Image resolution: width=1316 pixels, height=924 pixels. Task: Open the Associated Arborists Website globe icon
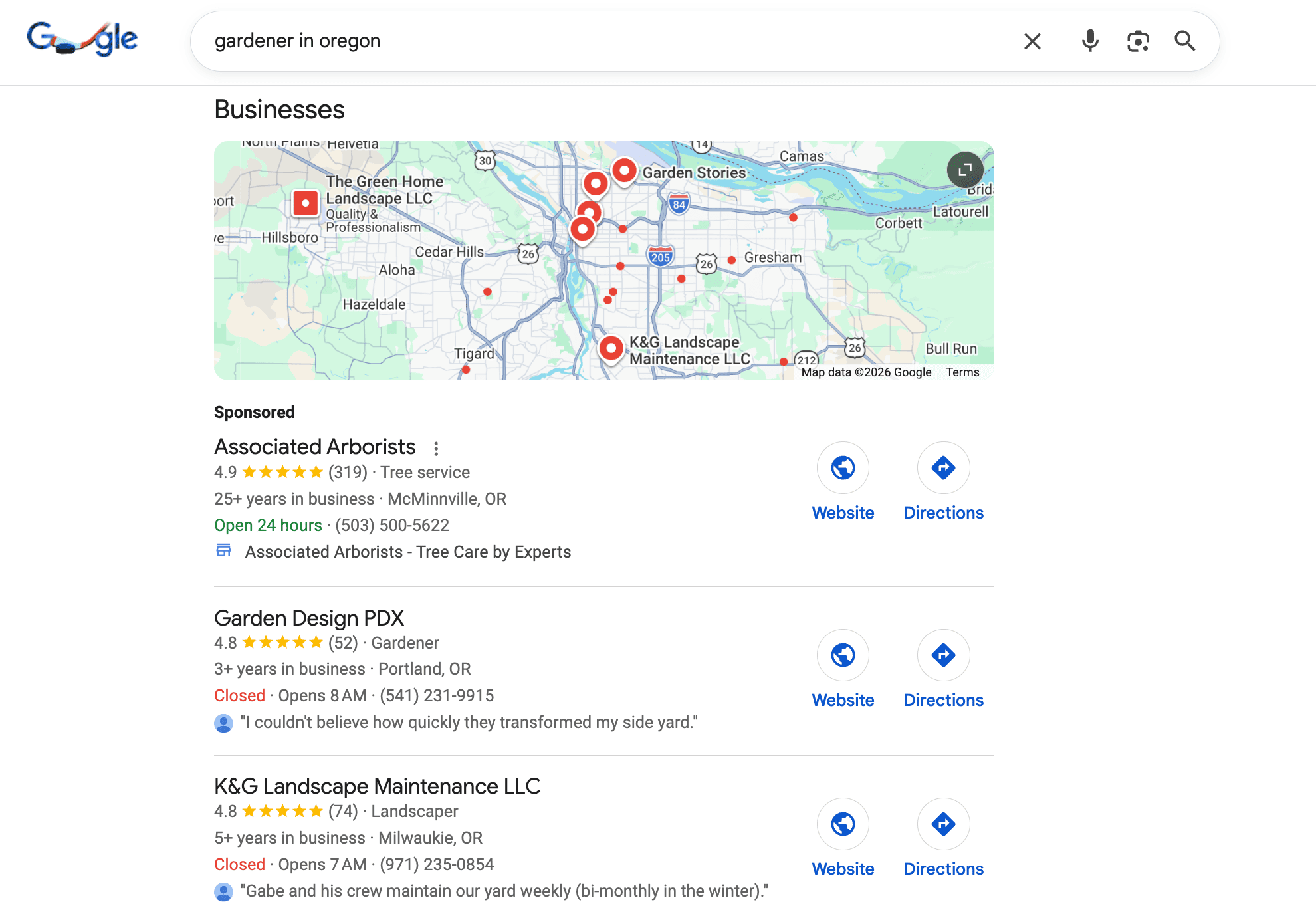[x=843, y=468]
